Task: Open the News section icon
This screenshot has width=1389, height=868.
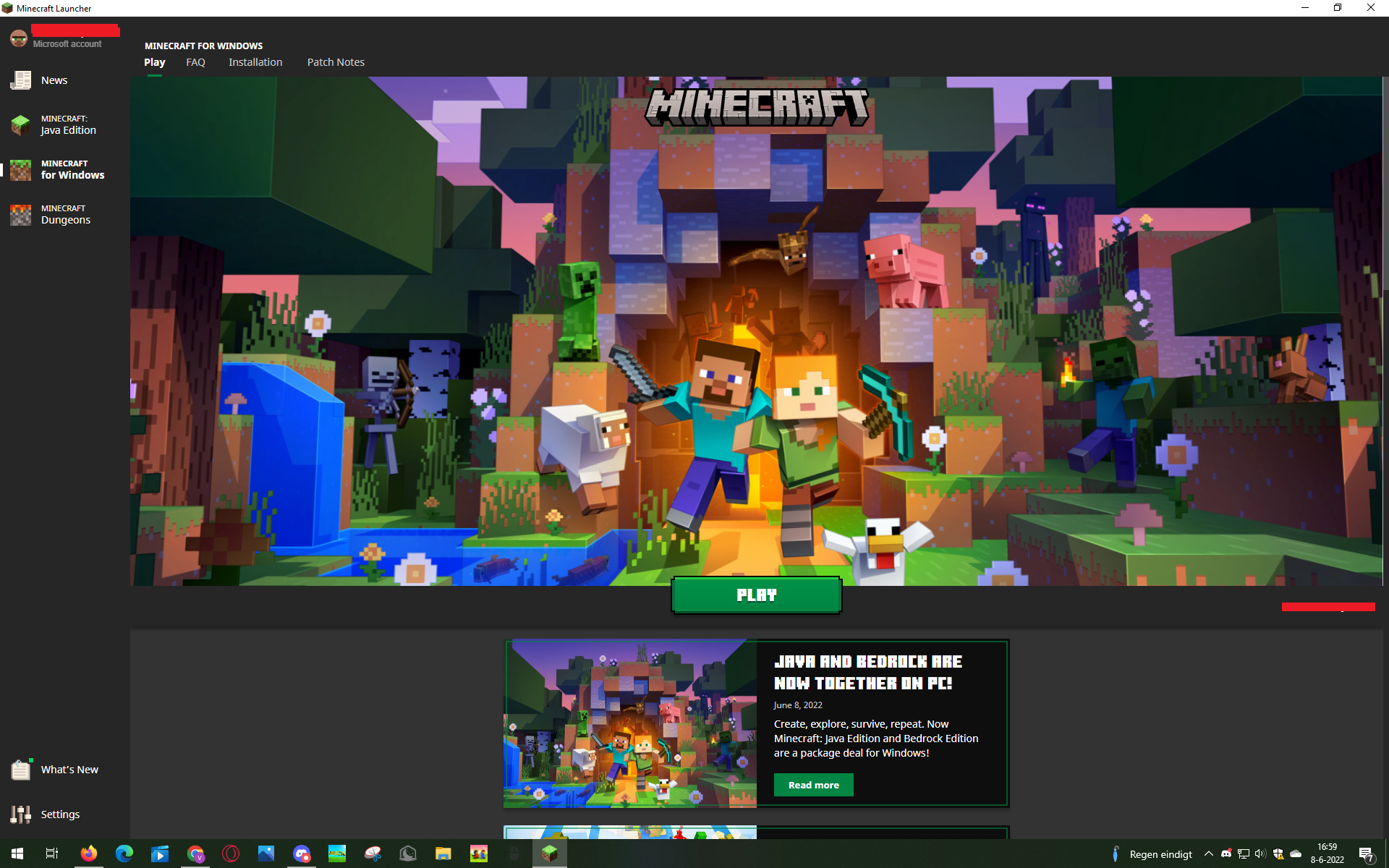Action: [x=21, y=80]
